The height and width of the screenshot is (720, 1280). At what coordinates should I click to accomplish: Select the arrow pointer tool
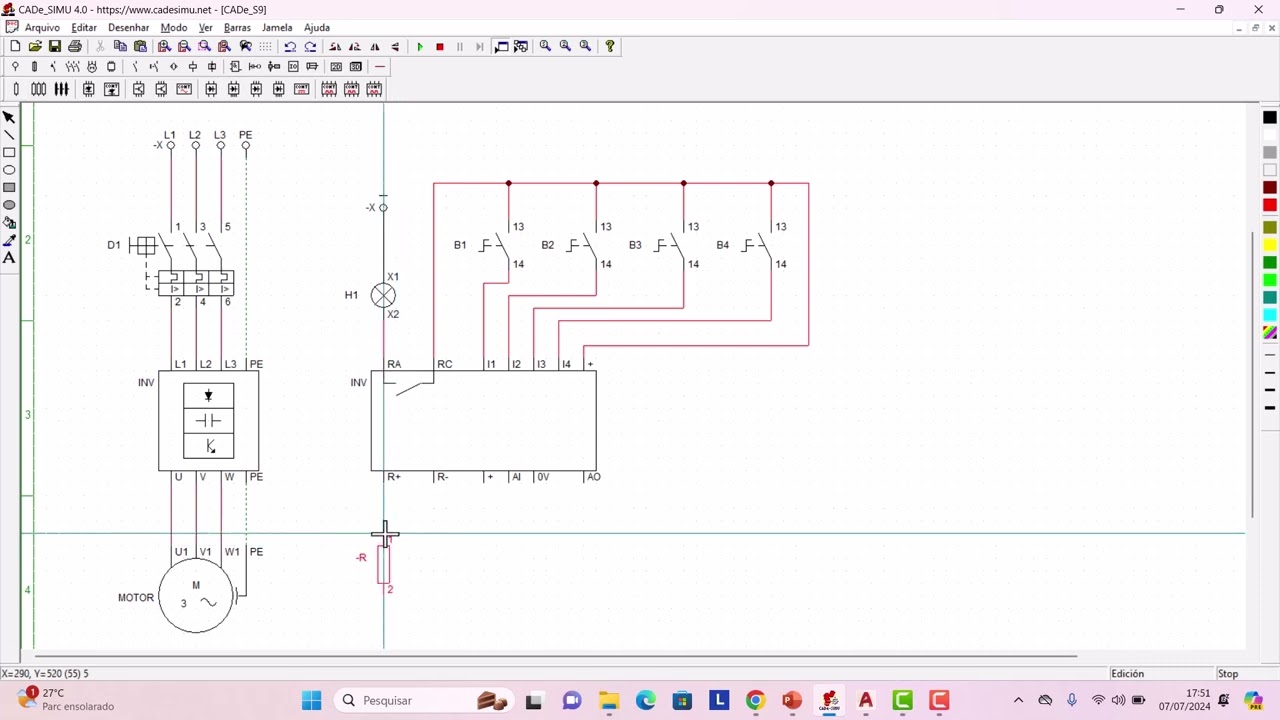tap(9, 117)
